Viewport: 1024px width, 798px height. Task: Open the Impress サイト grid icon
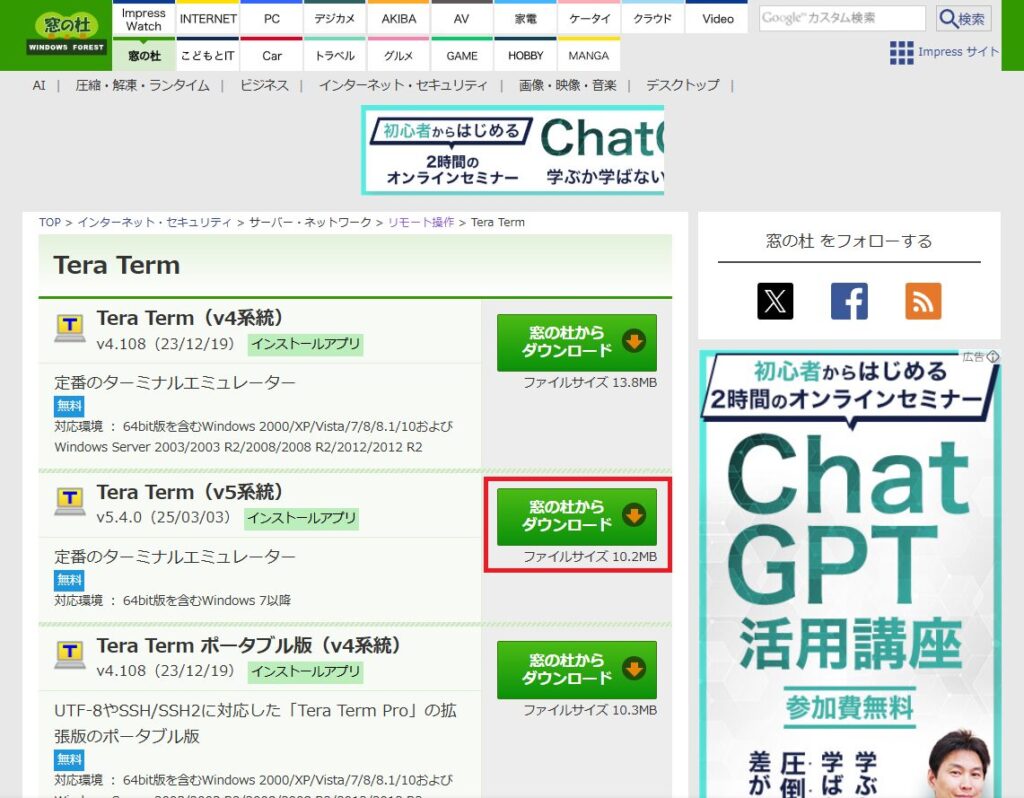[x=901, y=53]
